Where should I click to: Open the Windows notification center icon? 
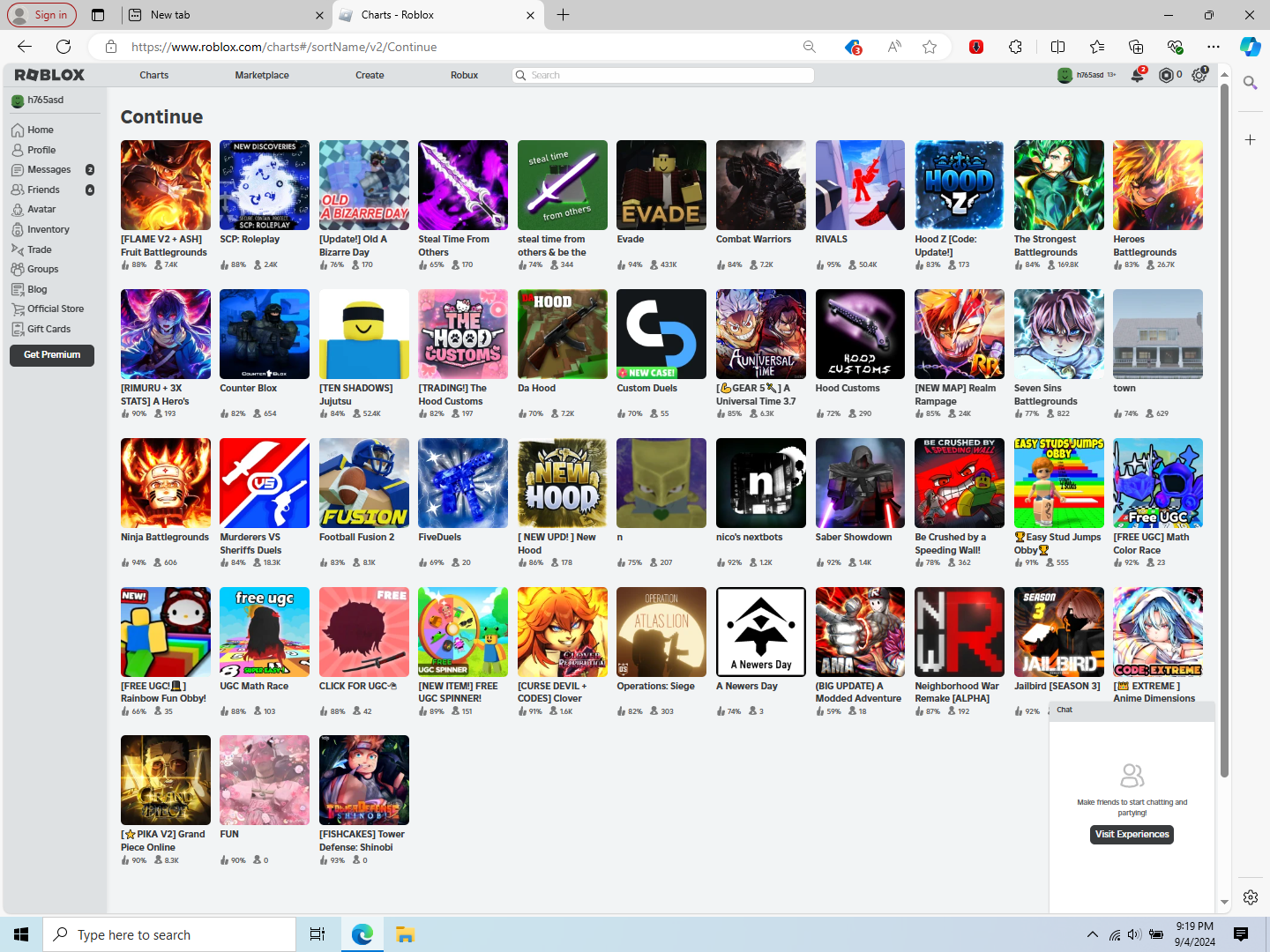click(x=1241, y=934)
